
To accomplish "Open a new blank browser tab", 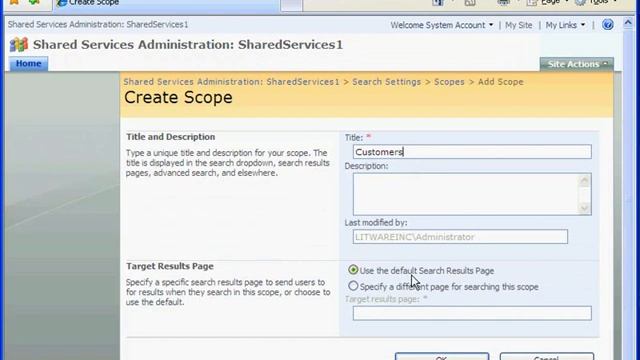I will (x=291, y=5).
